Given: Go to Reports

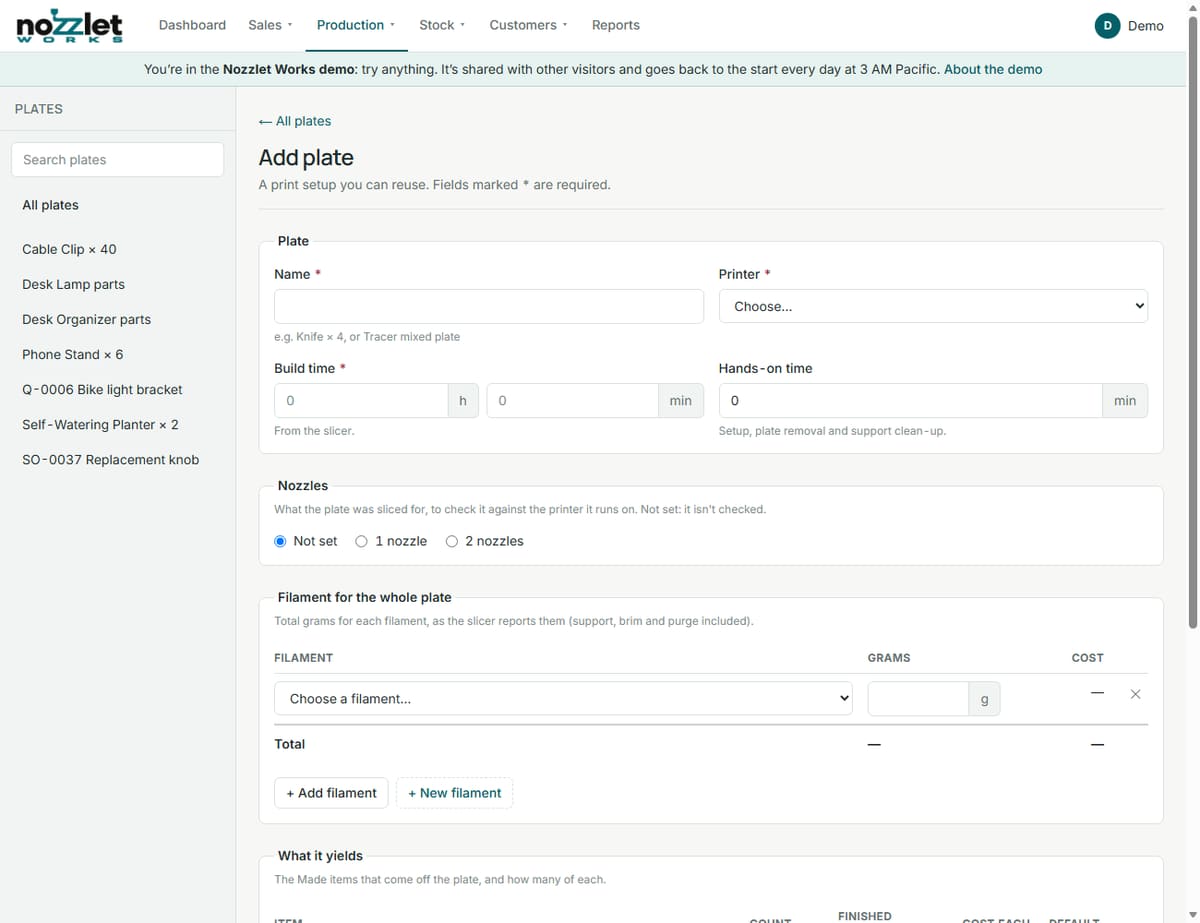Looking at the screenshot, I should point(616,25).
